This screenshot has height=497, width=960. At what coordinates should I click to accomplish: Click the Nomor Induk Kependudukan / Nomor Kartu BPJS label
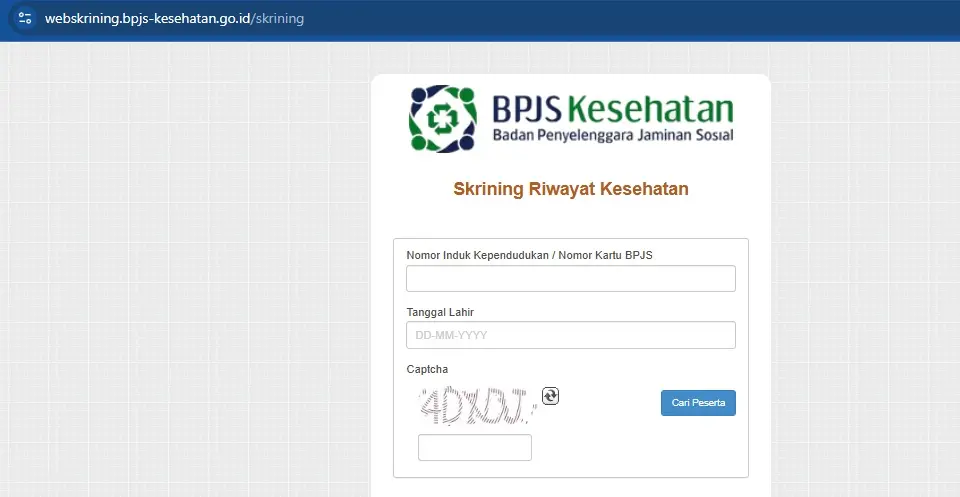pyautogui.click(x=529, y=255)
